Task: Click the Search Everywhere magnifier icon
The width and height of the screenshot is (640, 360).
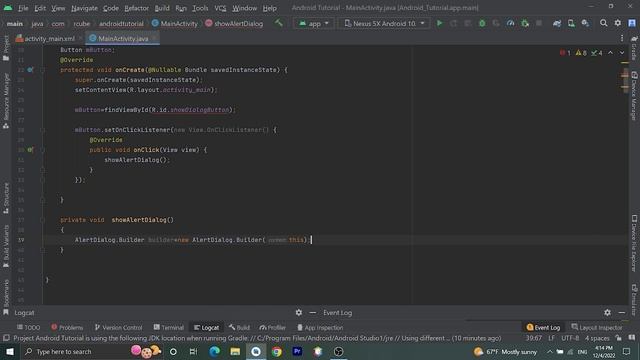Action: pos(603,23)
